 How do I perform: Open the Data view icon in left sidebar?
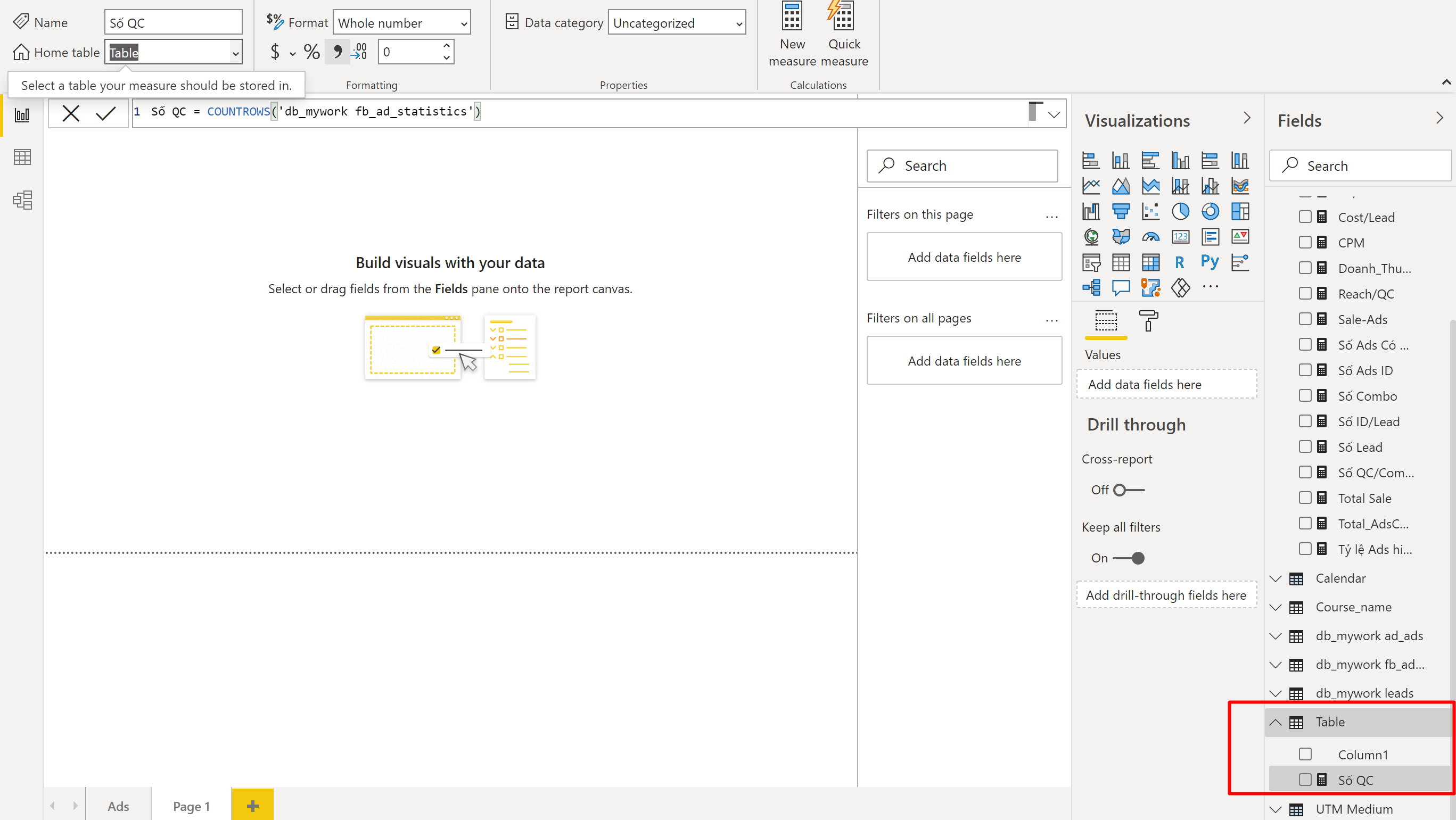(22, 157)
